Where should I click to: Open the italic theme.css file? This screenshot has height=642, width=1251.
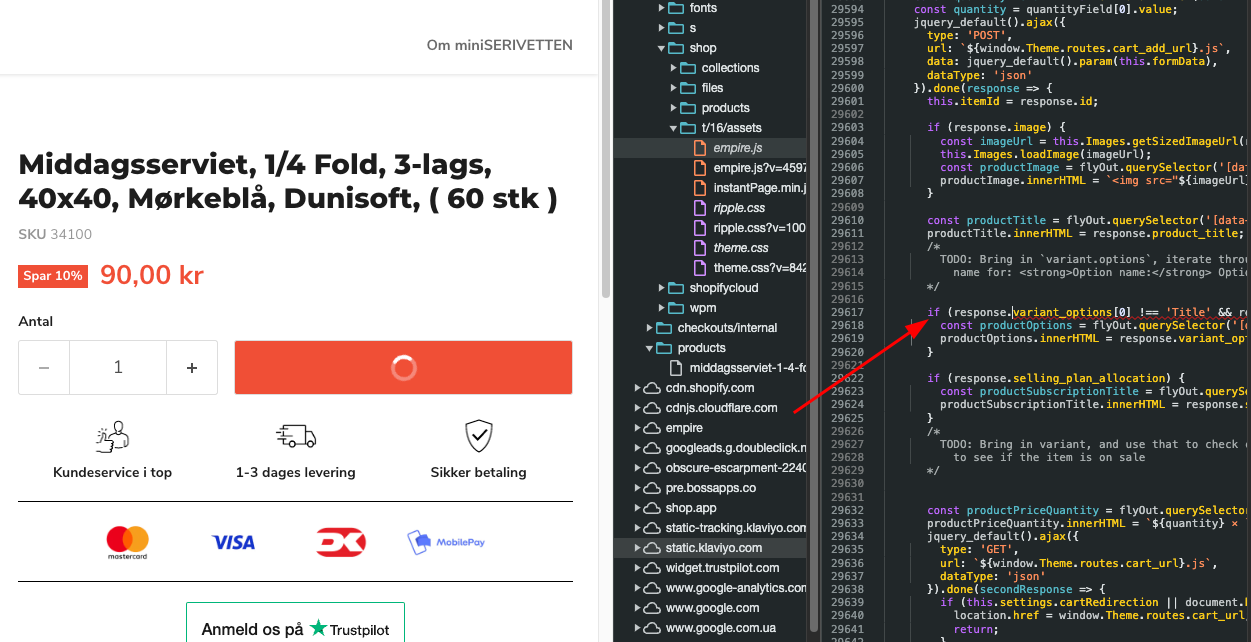pos(741,248)
